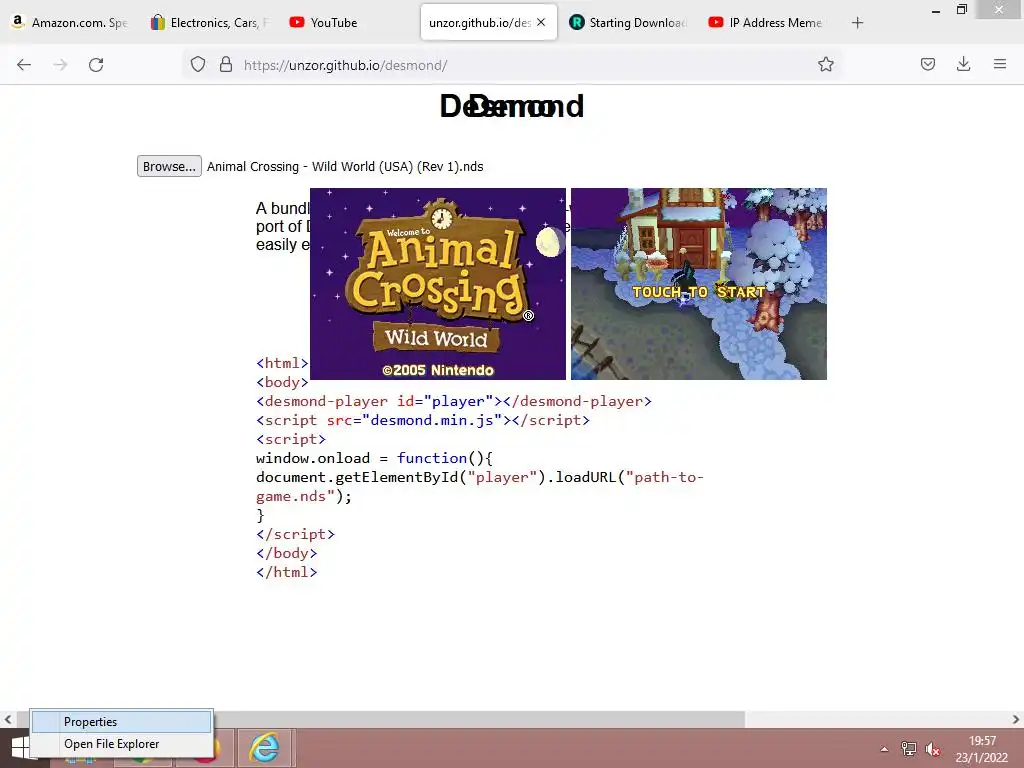Click the '<script src="desmond.min.js">' code line
This screenshot has height=768, width=1024.
423,420
